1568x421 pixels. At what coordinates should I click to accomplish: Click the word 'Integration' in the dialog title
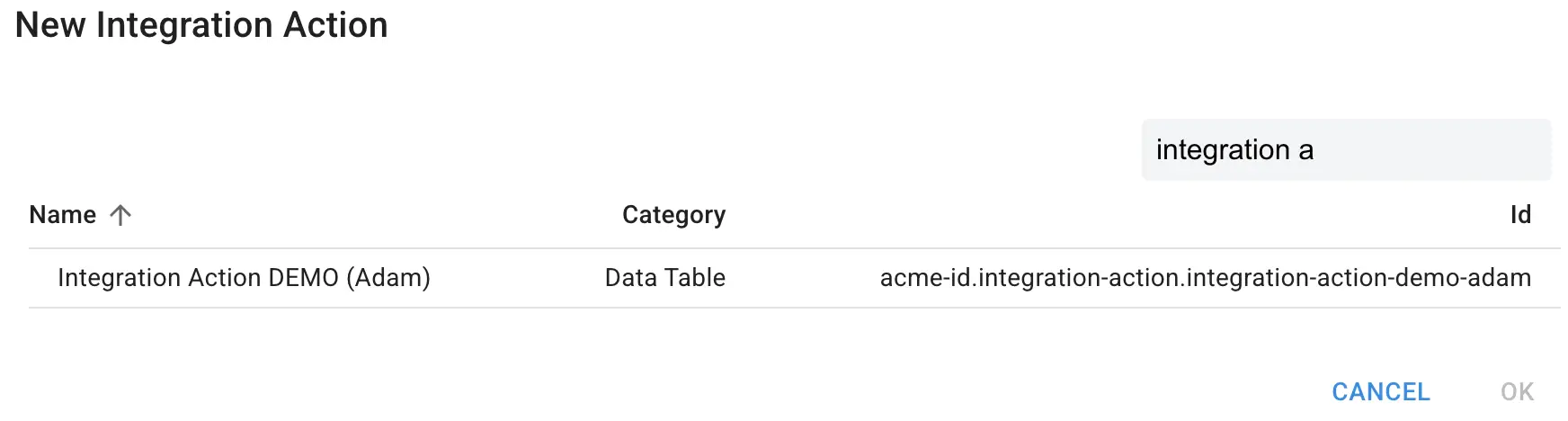[x=184, y=25]
